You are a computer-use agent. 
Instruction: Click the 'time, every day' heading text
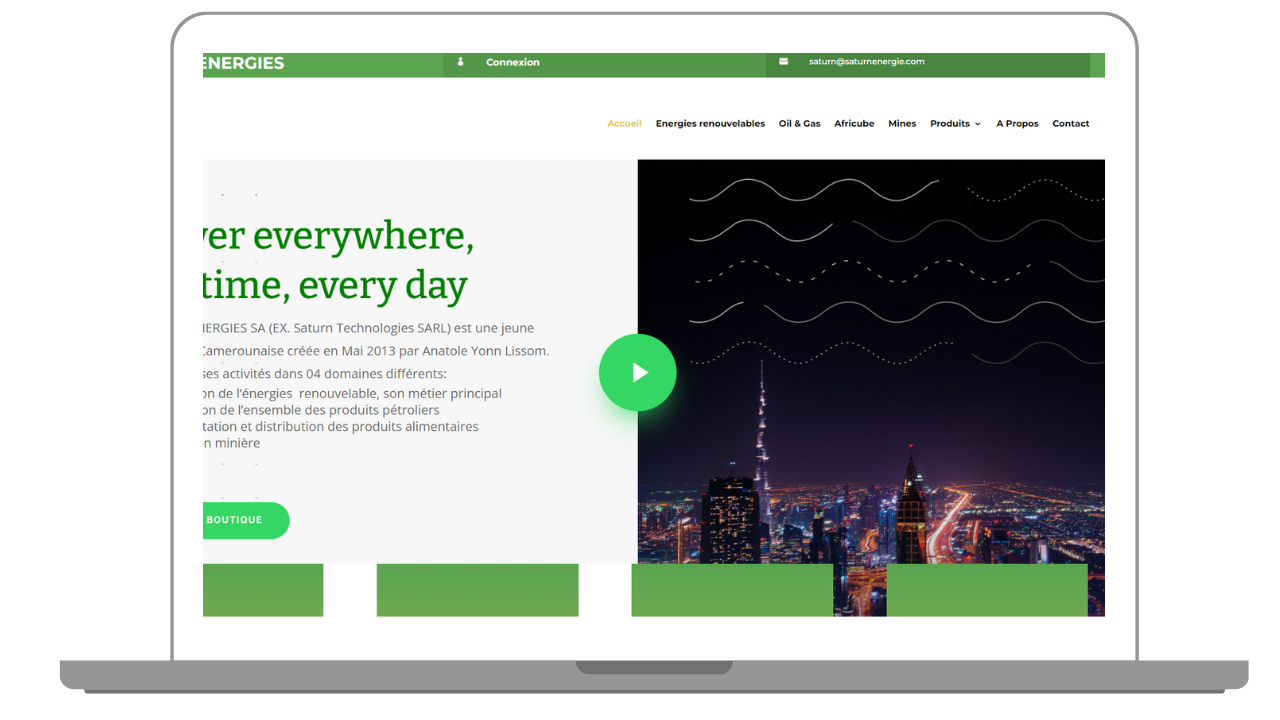coord(335,287)
